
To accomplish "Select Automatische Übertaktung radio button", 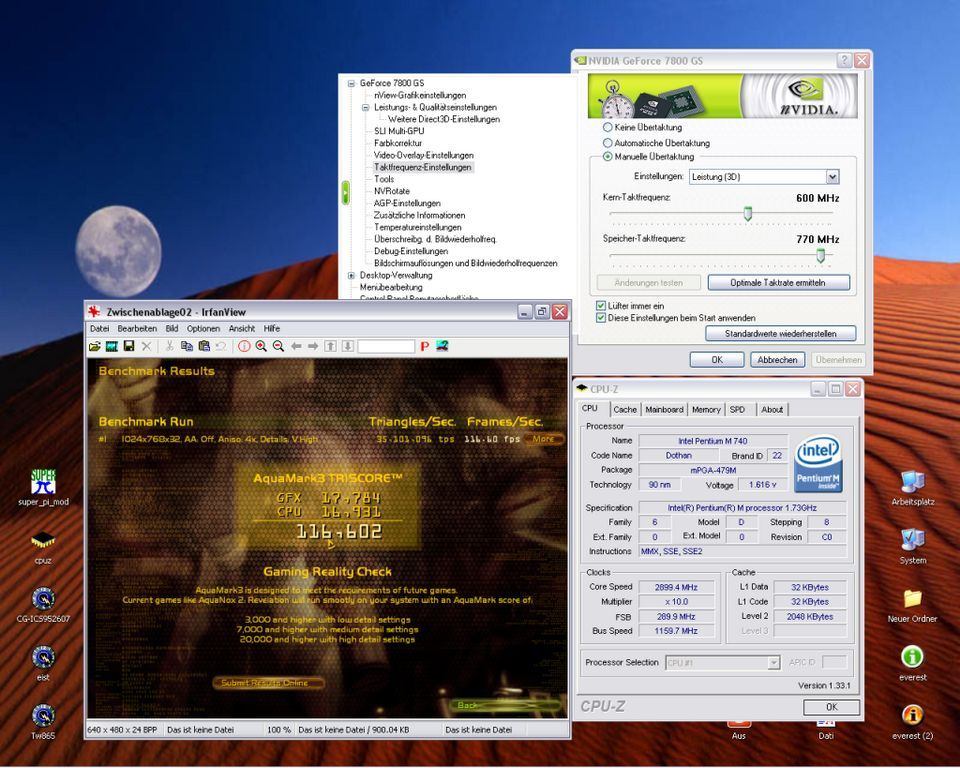I will click(607, 143).
